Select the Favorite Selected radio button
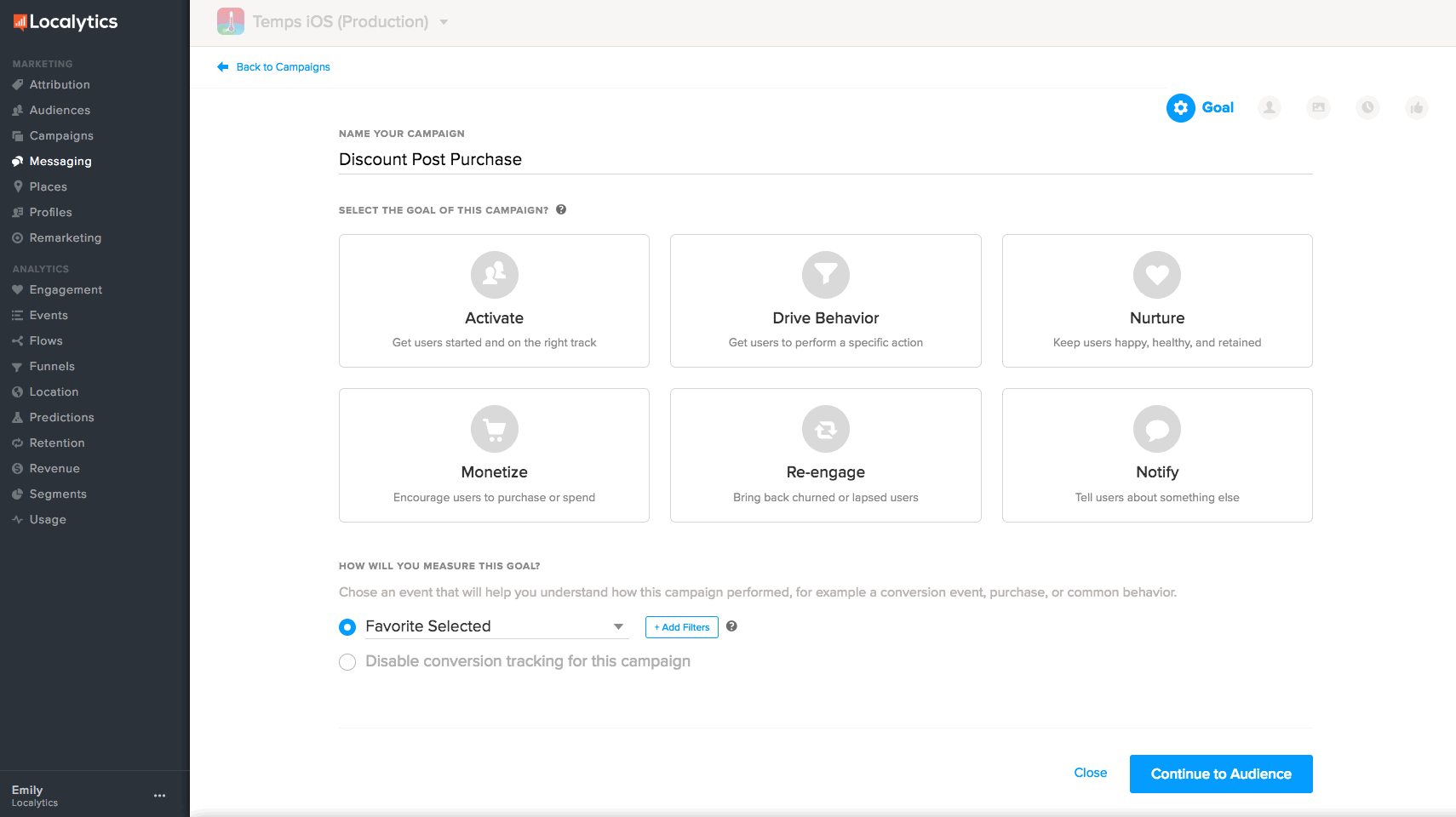Viewport: 1456px width, 817px height. click(x=347, y=627)
